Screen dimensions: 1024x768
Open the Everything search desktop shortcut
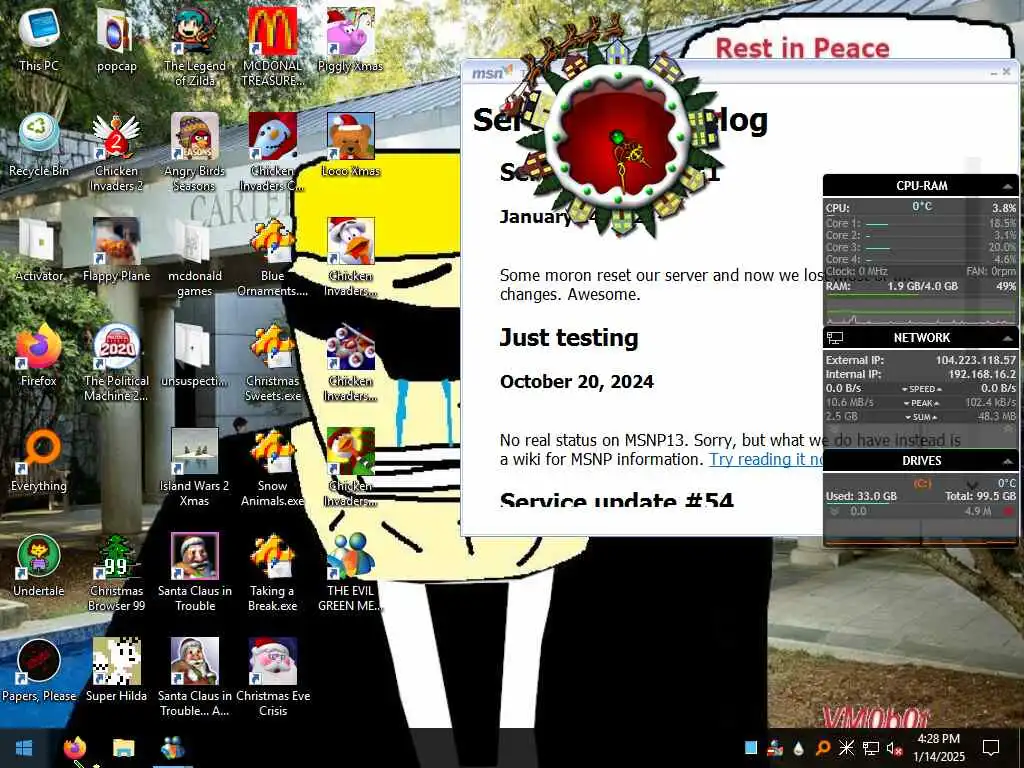(x=39, y=459)
